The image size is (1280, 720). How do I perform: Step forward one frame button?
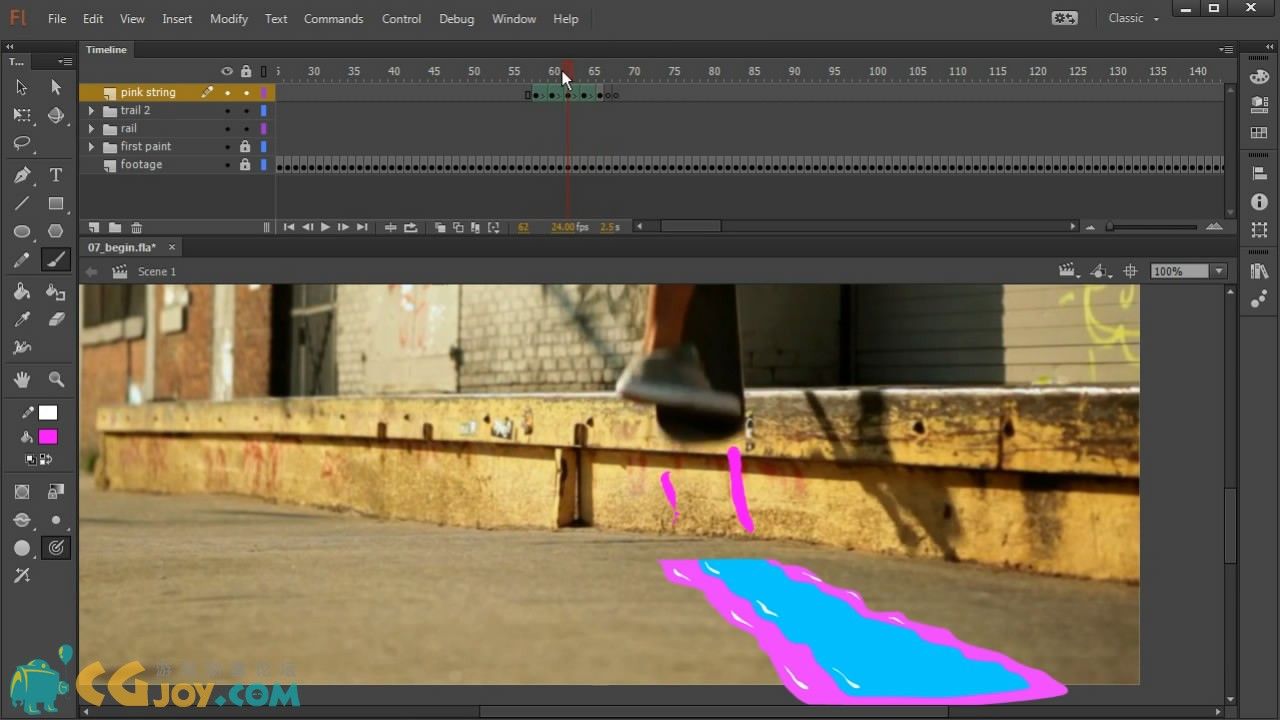tap(343, 227)
